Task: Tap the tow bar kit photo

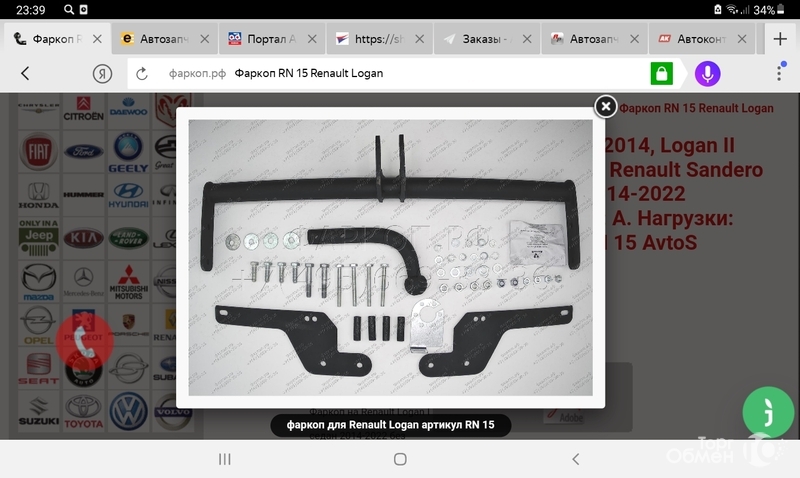Action: click(x=390, y=258)
